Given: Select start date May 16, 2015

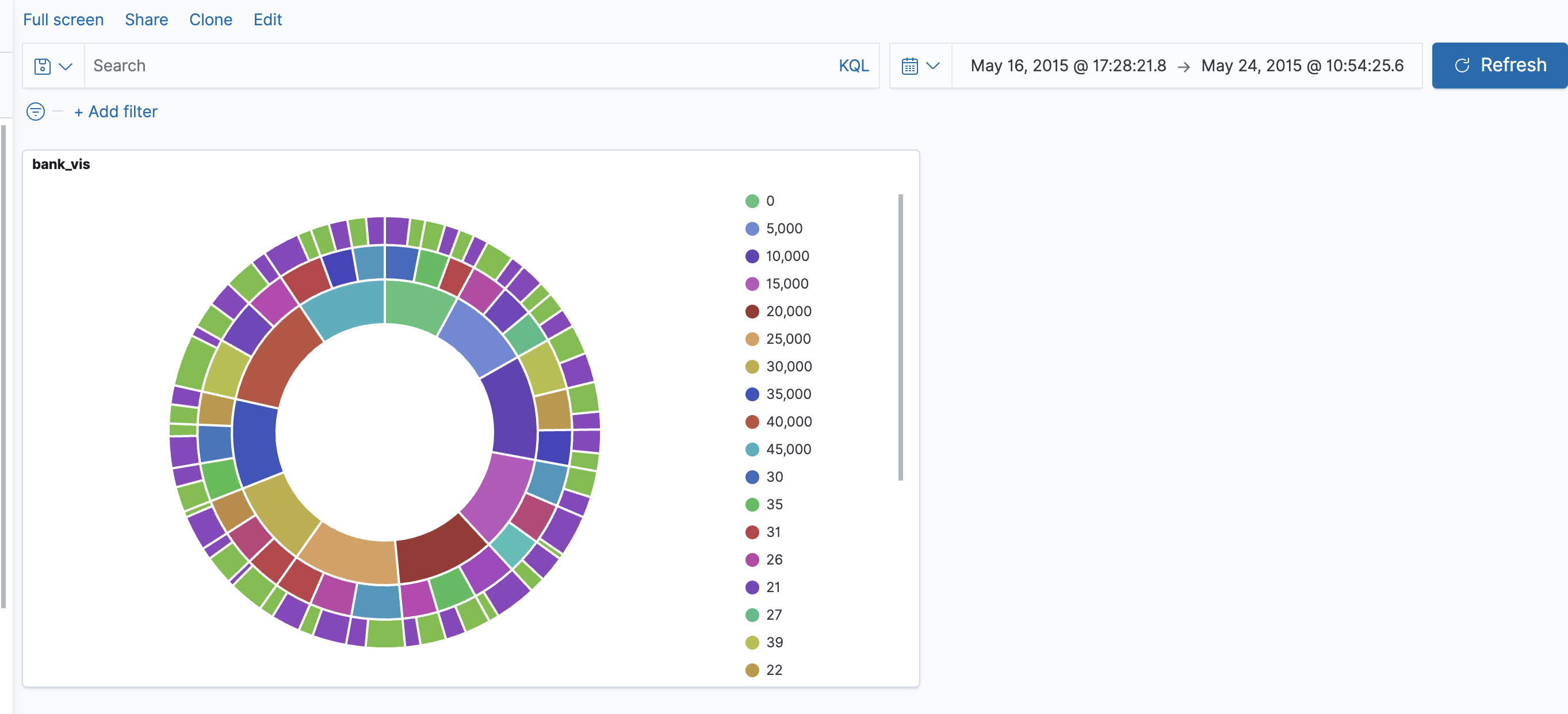Looking at the screenshot, I should [1068, 66].
